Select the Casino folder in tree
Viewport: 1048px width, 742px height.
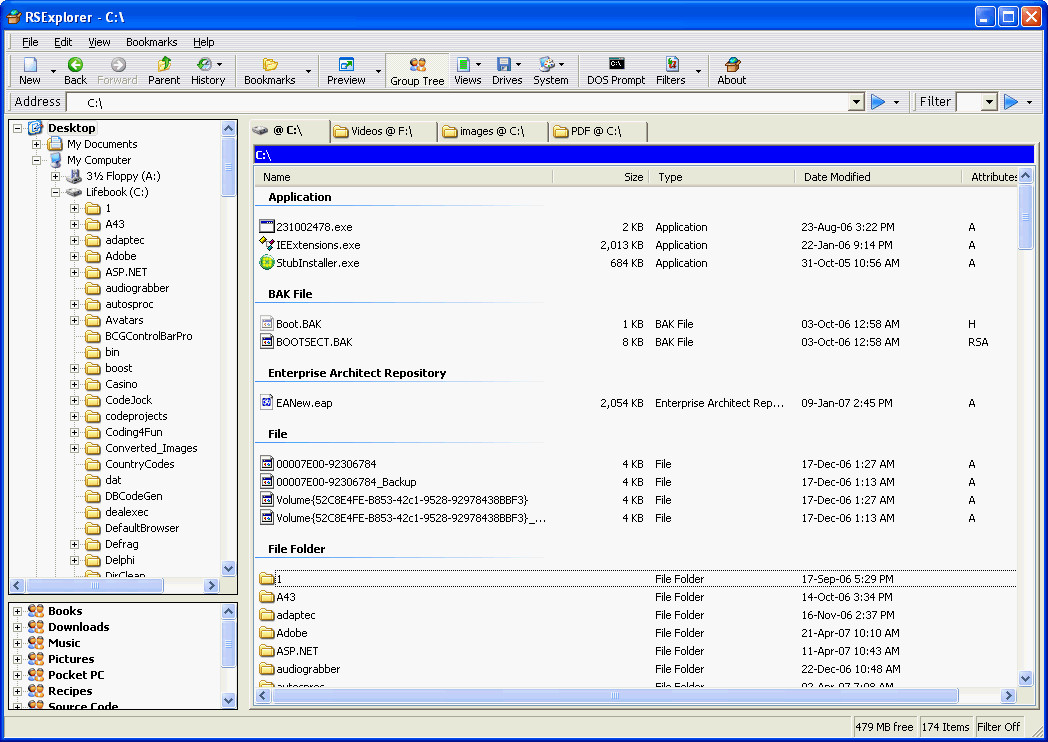click(x=121, y=384)
